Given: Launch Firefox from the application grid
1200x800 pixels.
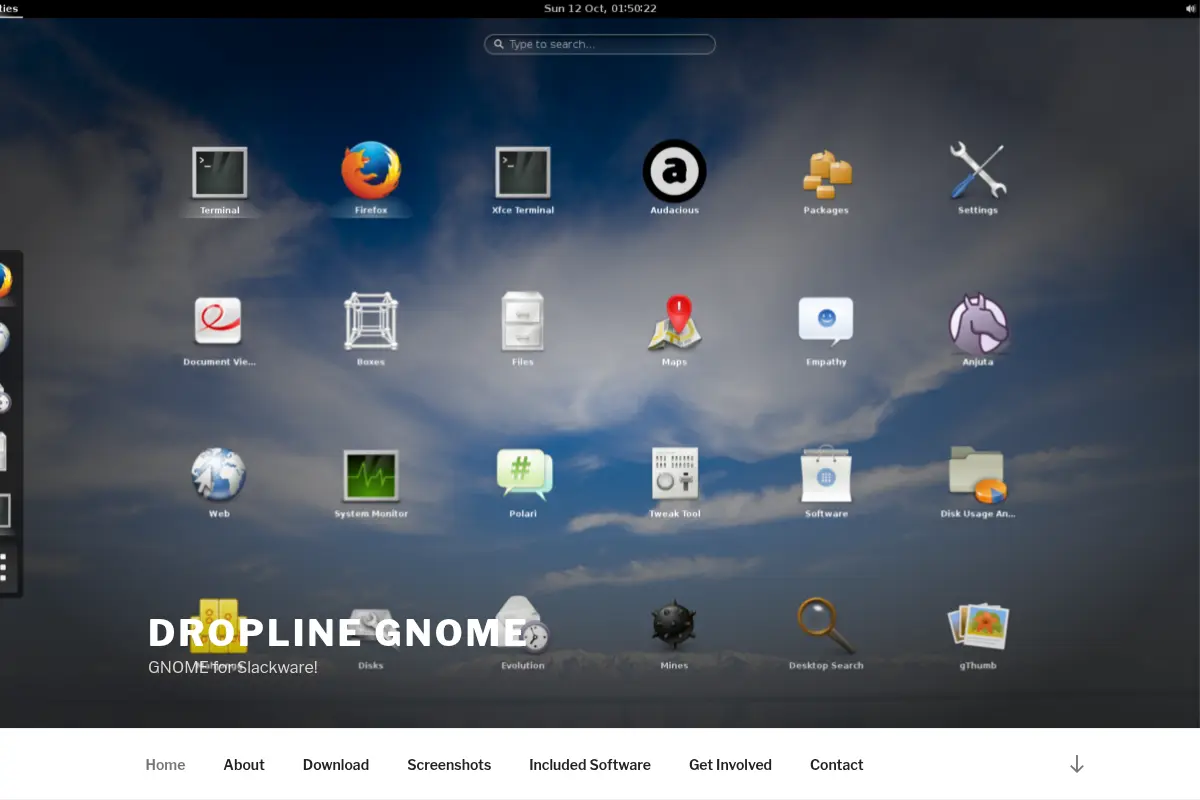Looking at the screenshot, I should pyautogui.click(x=371, y=171).
